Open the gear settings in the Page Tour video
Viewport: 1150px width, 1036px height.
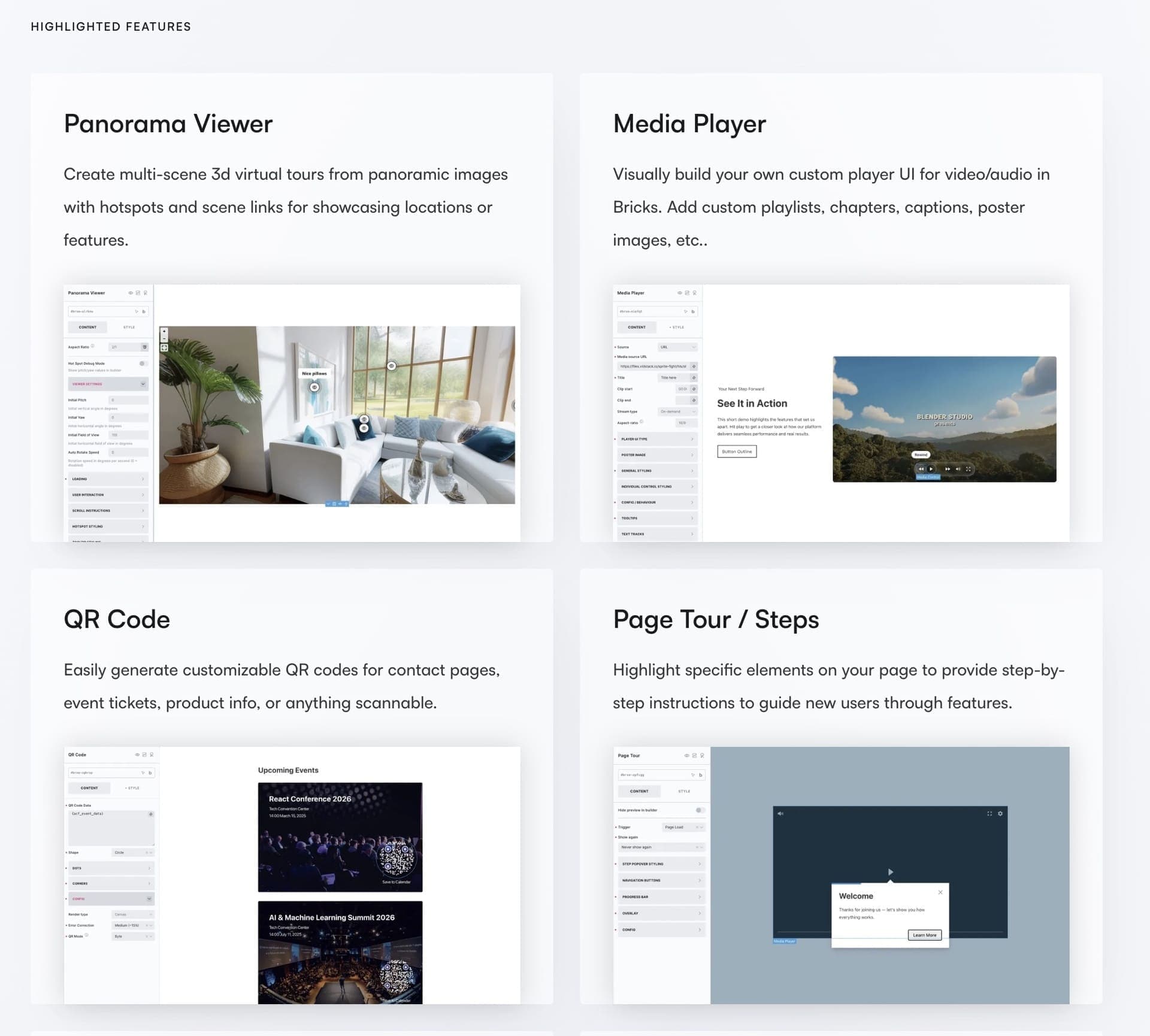click(x=1000, y=813)
